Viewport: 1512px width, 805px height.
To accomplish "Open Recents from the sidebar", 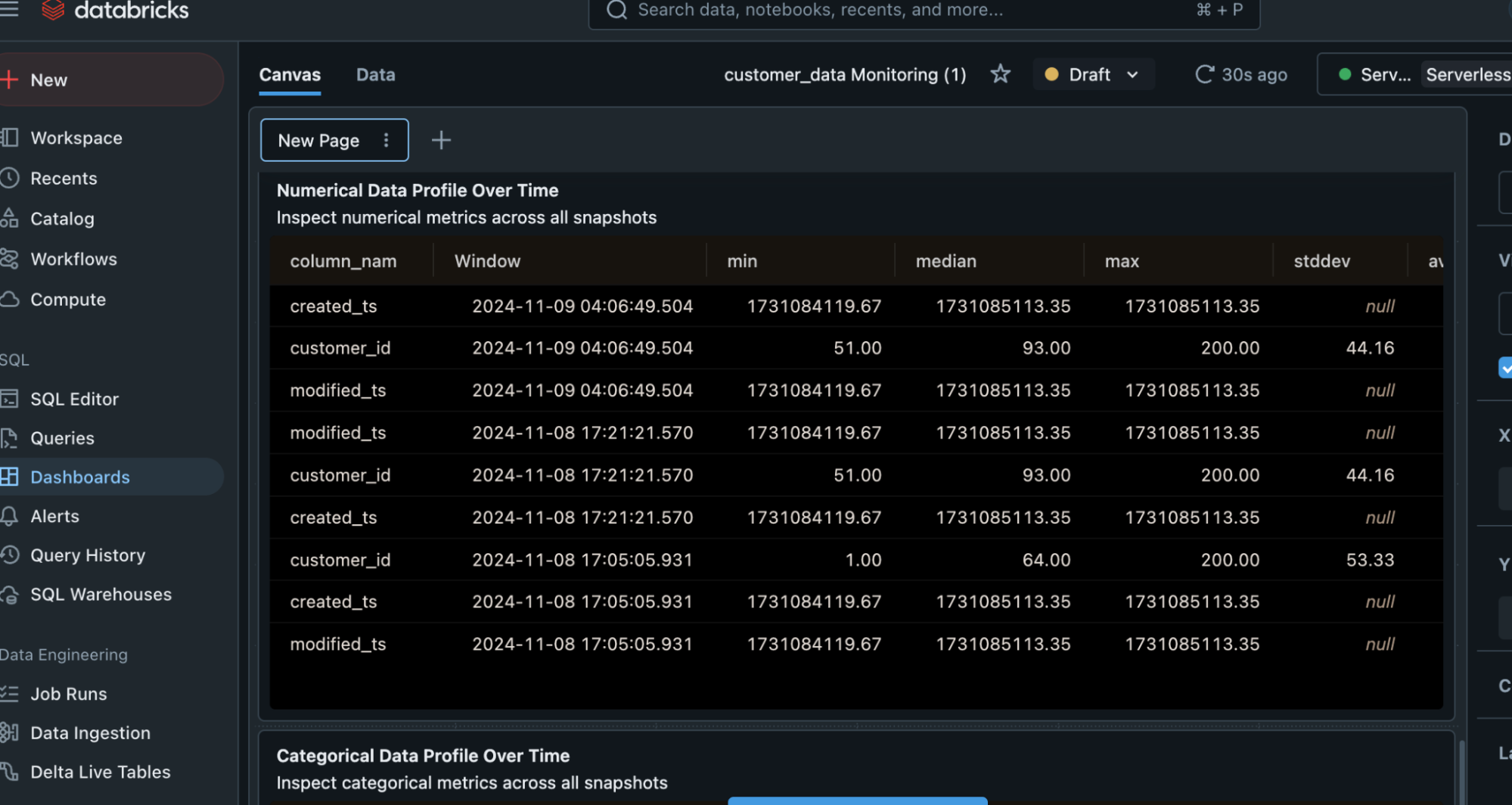I will [64, 178].
